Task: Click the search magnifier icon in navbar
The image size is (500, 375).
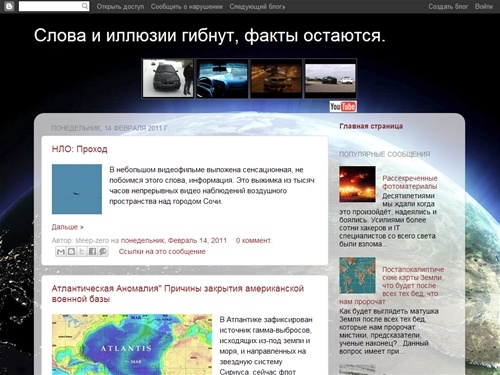Action: tap(85, 6)
